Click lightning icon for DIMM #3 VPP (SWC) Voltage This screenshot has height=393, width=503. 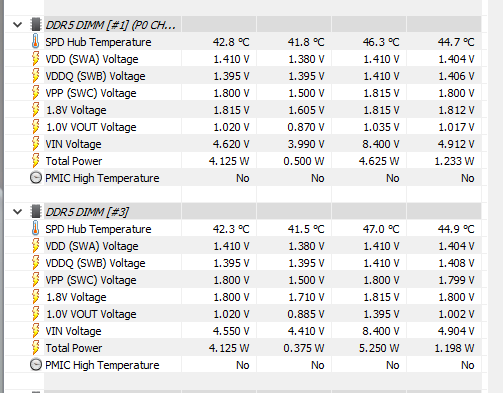(x=35, y=280)
